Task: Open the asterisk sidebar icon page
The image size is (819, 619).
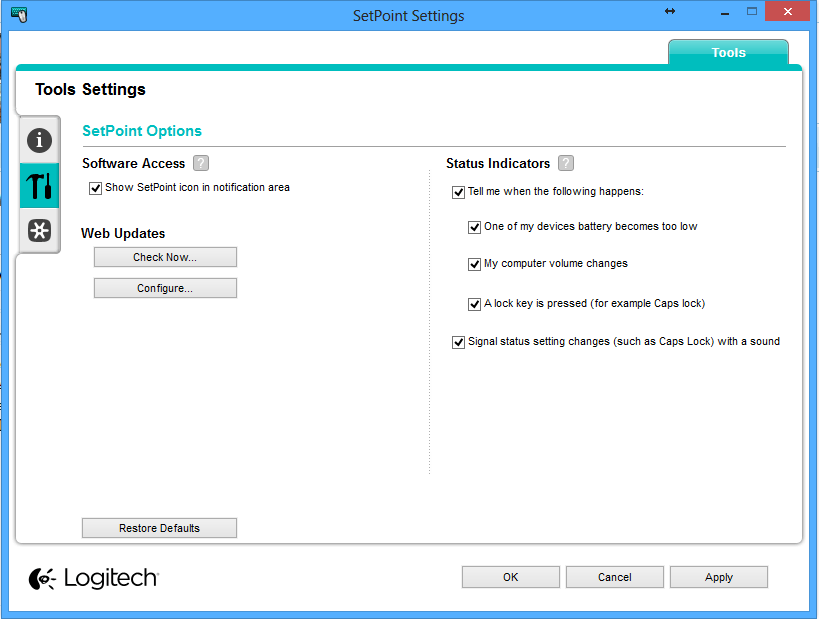Action: (40, 230)
